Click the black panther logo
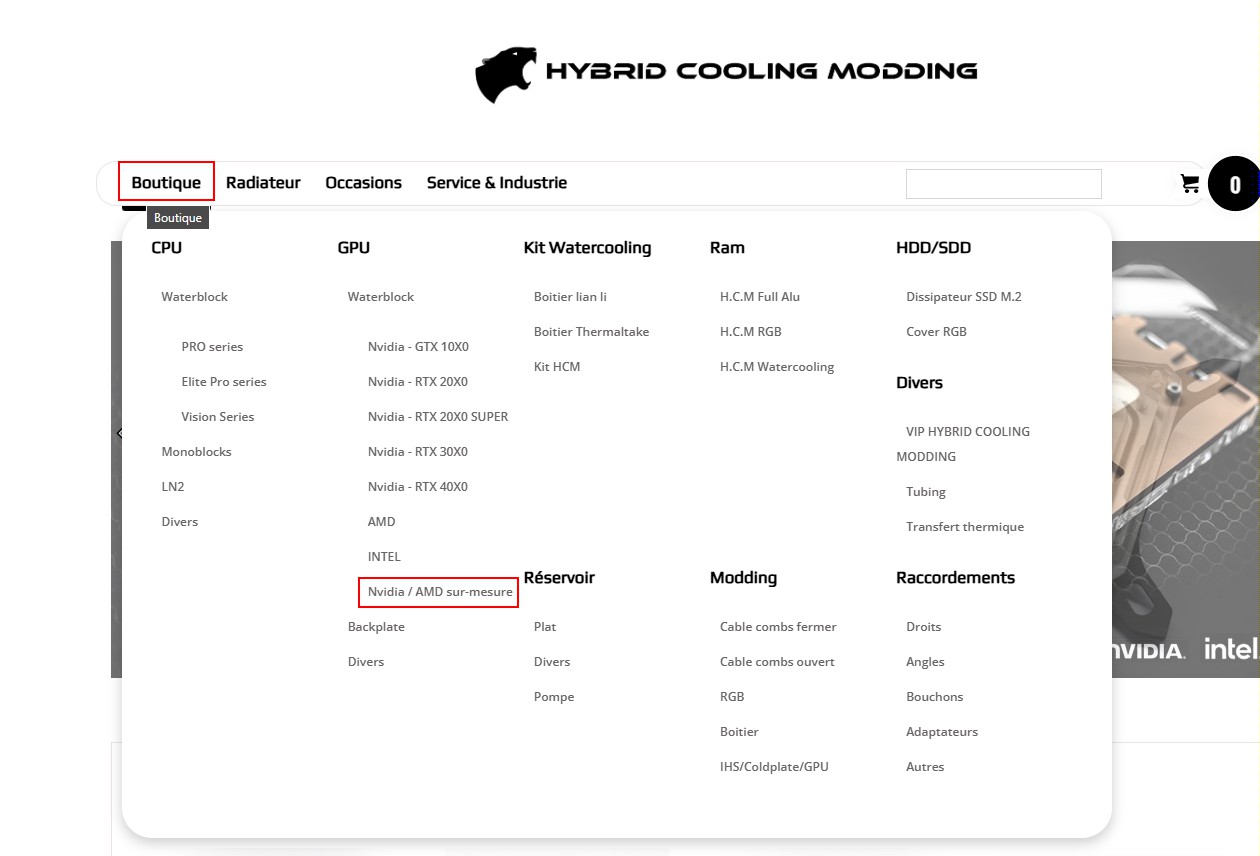 point(508,74)
